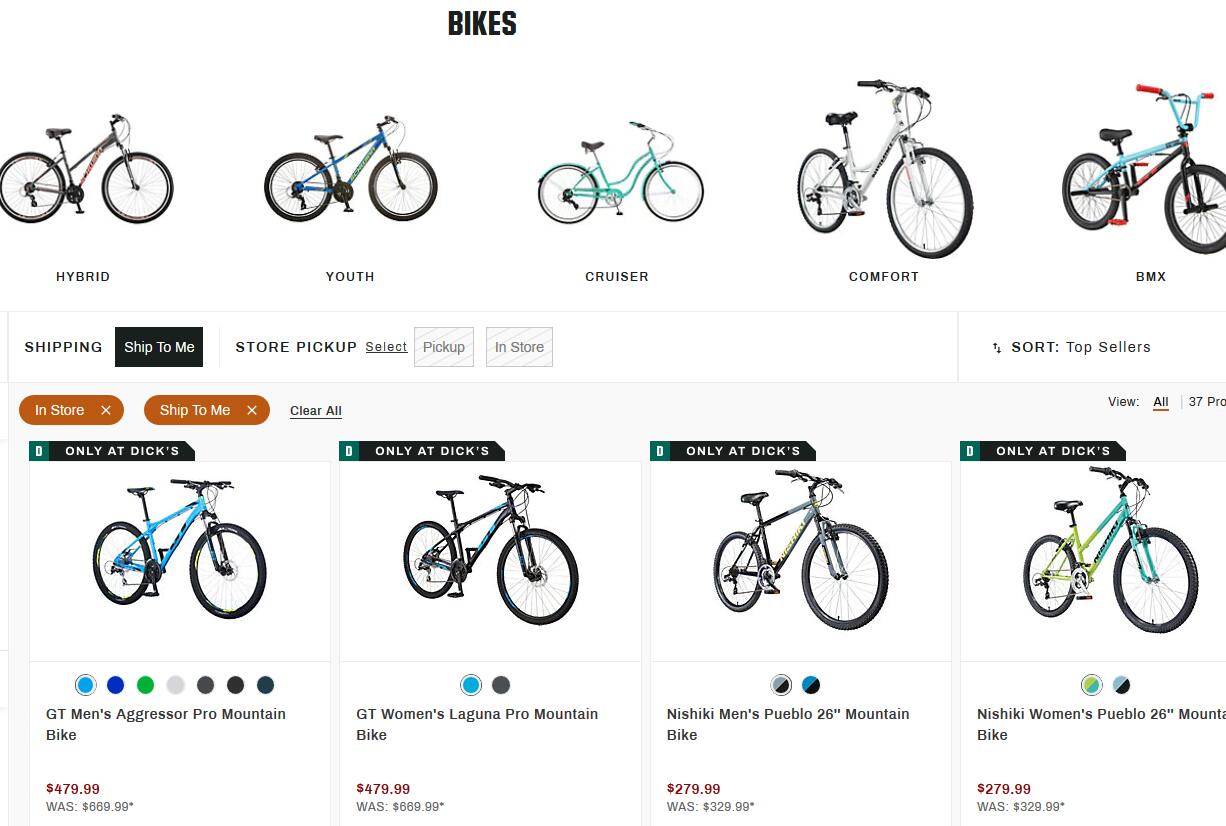Toggle the In Store pickup option
This screenshot has width=1226, height=826.
[519, 347]
